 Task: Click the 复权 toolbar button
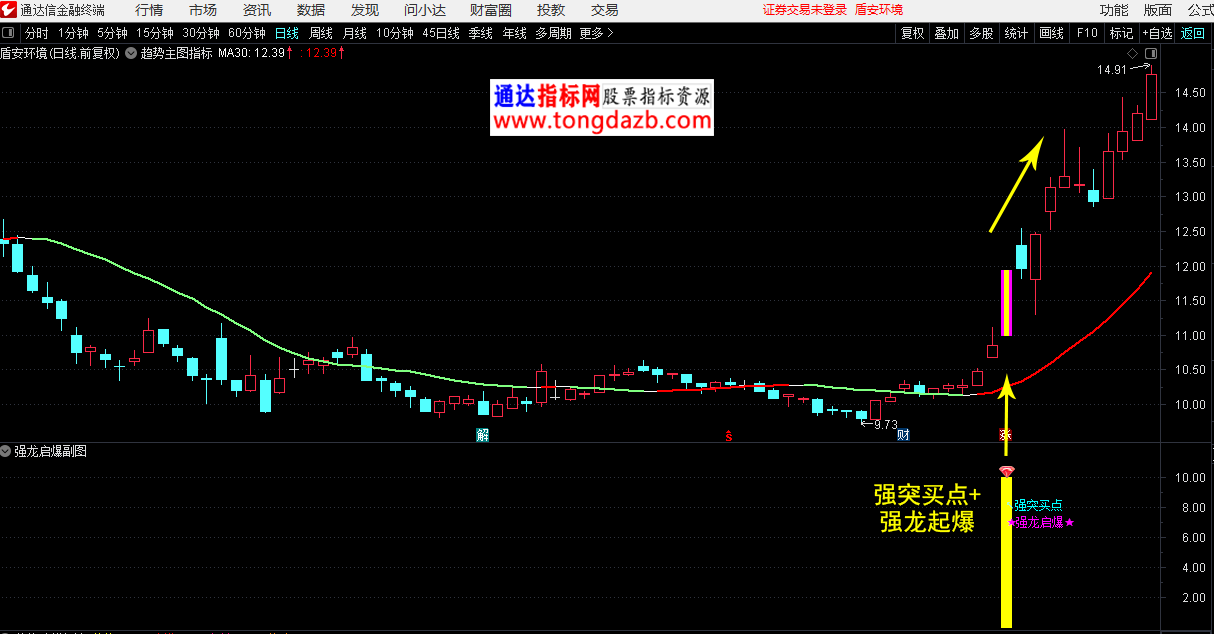pos(912,33)
